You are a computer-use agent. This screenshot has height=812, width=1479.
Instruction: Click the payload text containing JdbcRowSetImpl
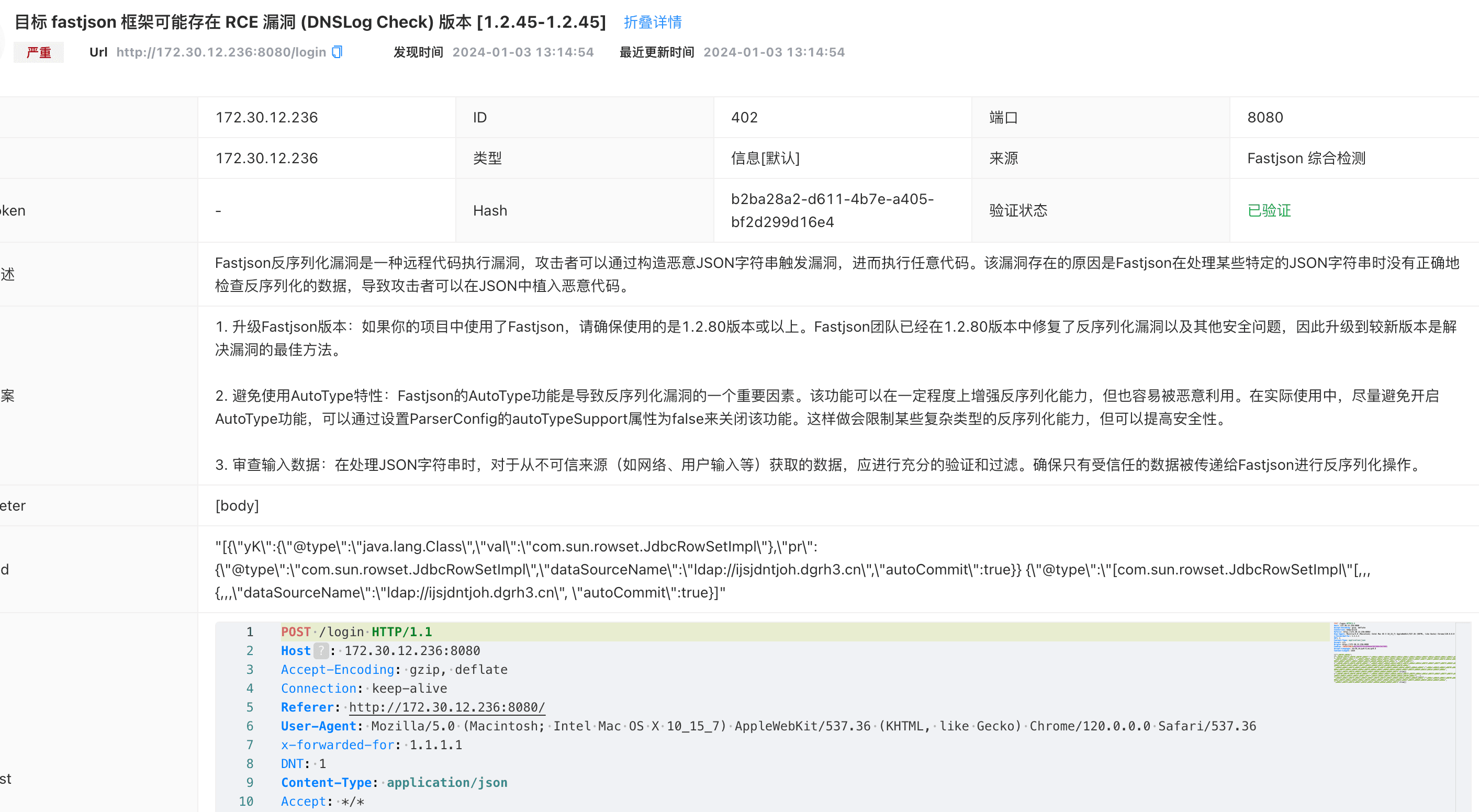point(792,569)
